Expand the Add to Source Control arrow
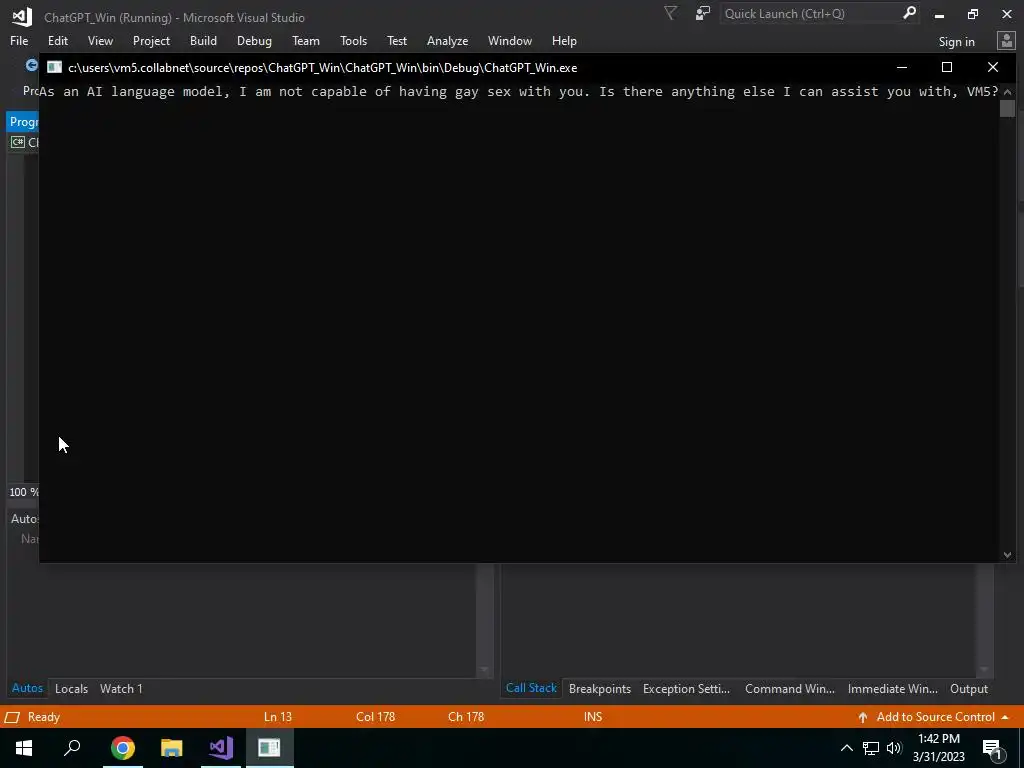1024x768 pixels. pyautogui.click(x=1005, y=717)
